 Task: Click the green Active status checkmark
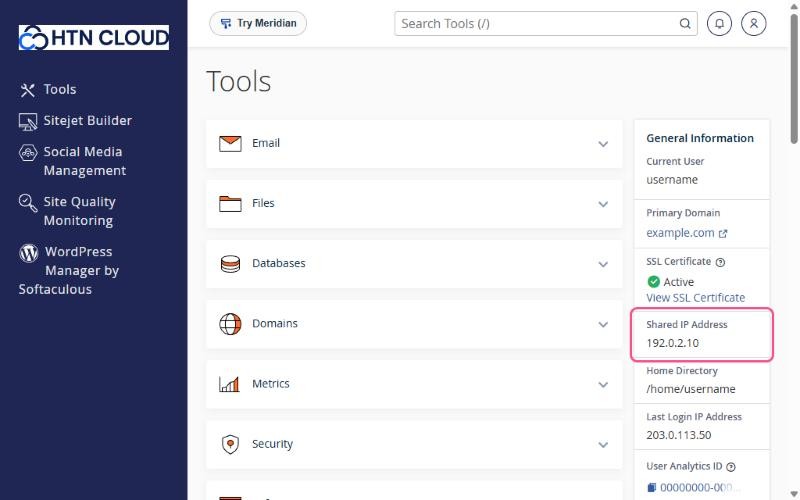tap(653, 282)
